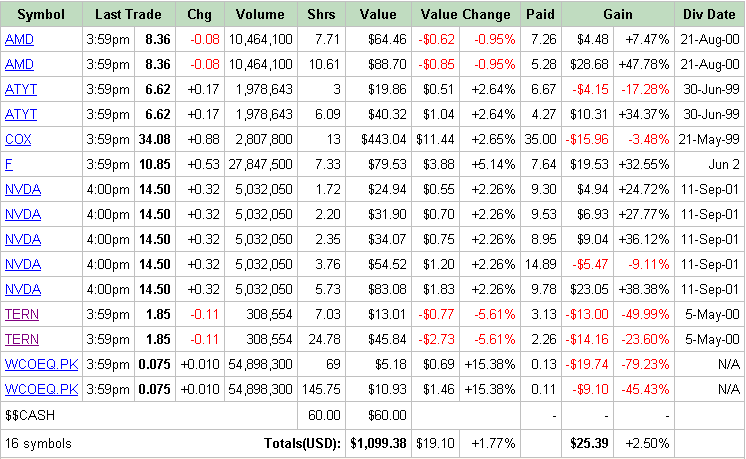Open the COX symbol link
This screenshot has height=459, width=746.
[x=18, y=139]
